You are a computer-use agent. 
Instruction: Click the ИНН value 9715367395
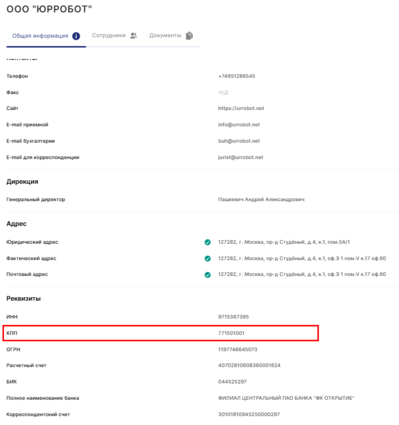pos(233,317)
